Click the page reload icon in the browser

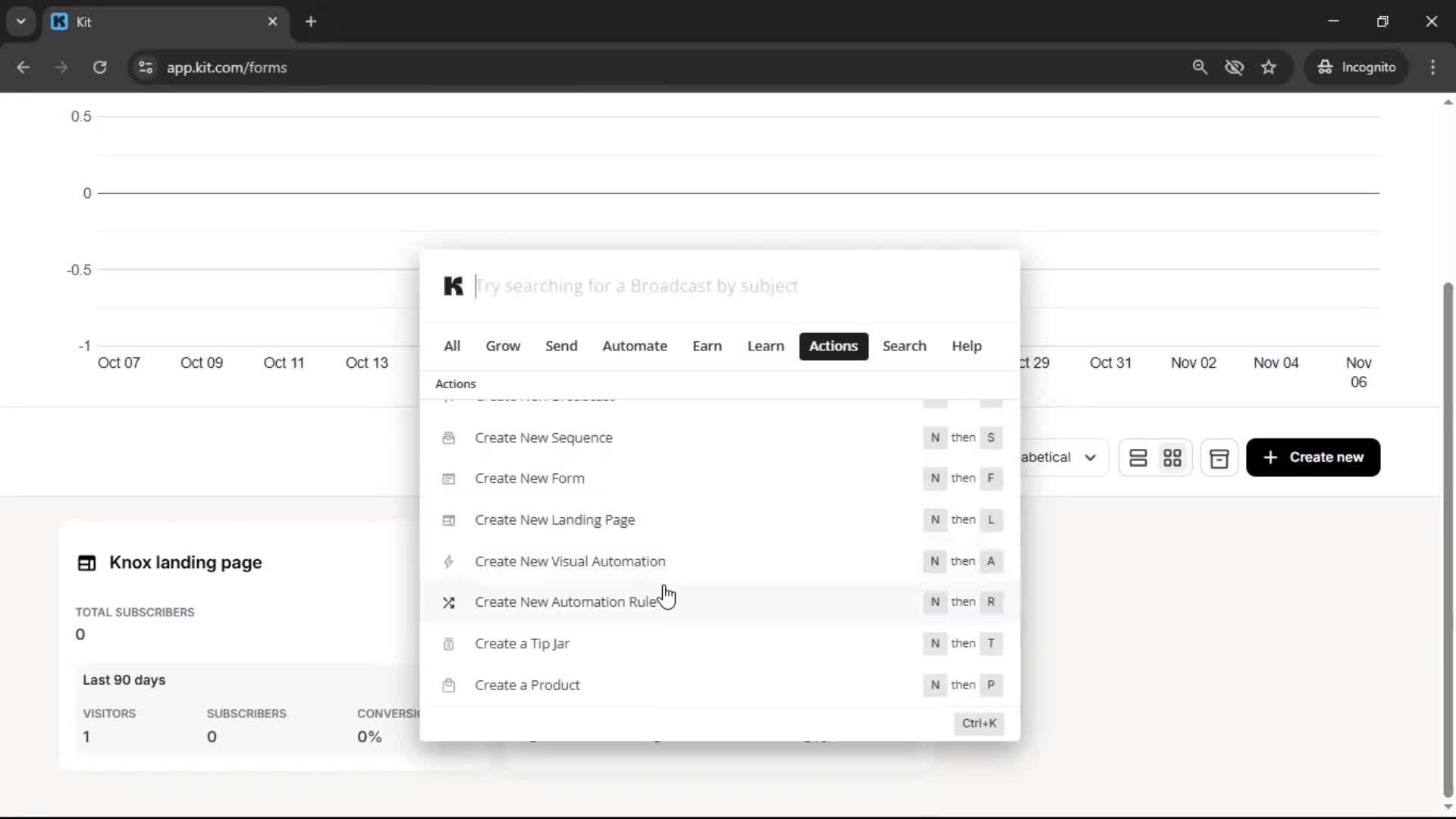99,67
